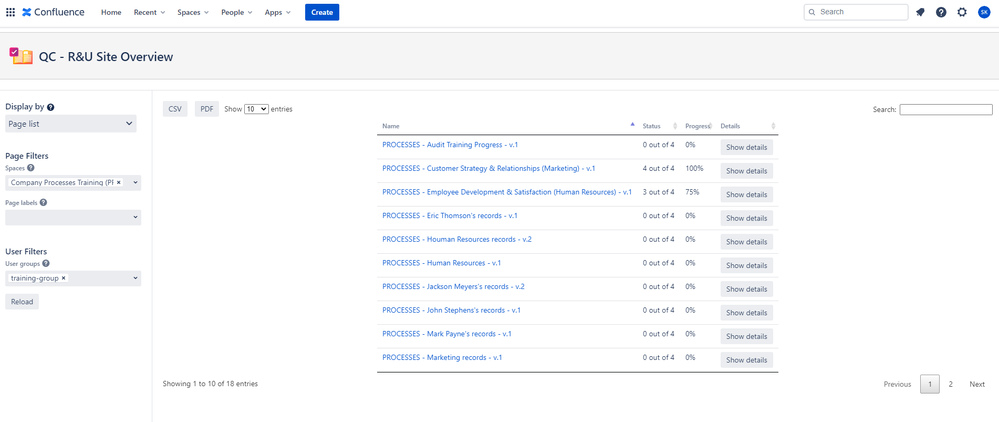Open the settings gear icon
This screenshot has width=999, height=422.
pyautogui.click(x=962, y=12)
